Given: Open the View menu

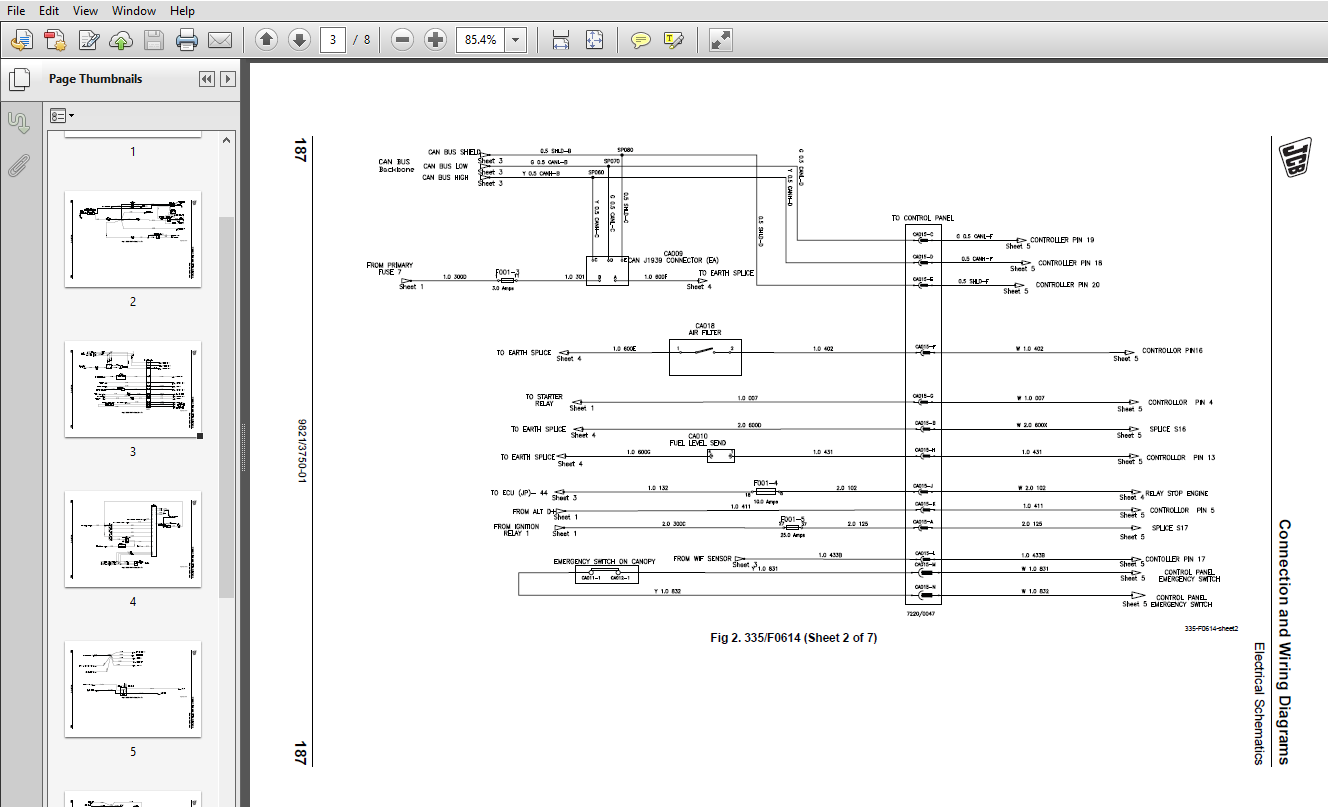Looking at the screenshot, I should click(86, 10).
